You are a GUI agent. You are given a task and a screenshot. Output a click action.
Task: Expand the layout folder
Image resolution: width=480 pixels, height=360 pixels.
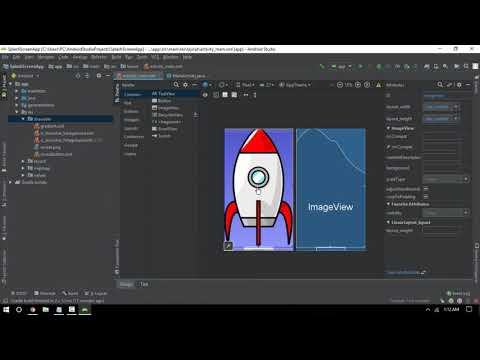23,161
